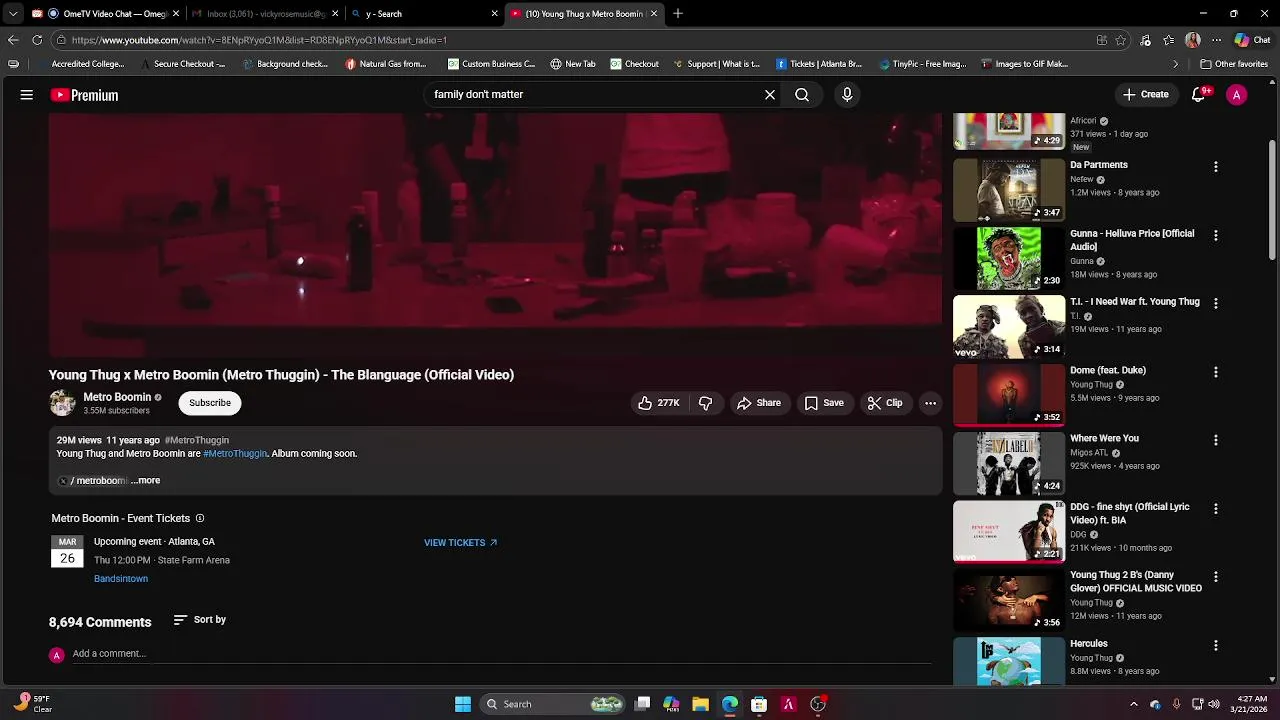
Task: Open T.I. - I Need War title
Action: [x=1135, y=302]
